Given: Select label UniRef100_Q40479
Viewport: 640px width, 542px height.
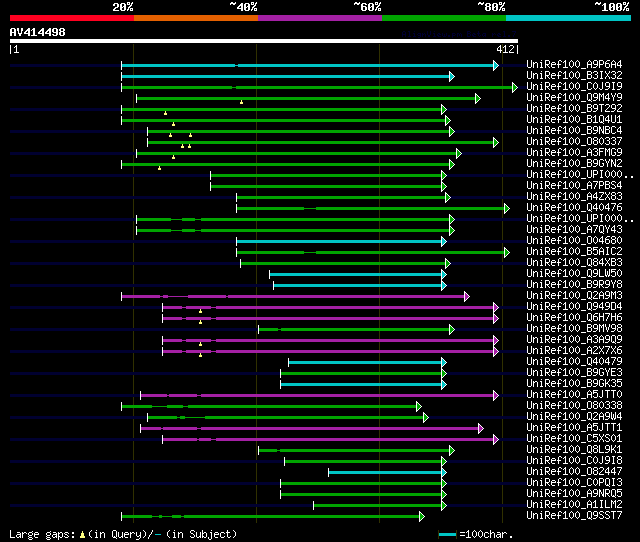Looking at the screenshot, I should (x=574, y=362).
